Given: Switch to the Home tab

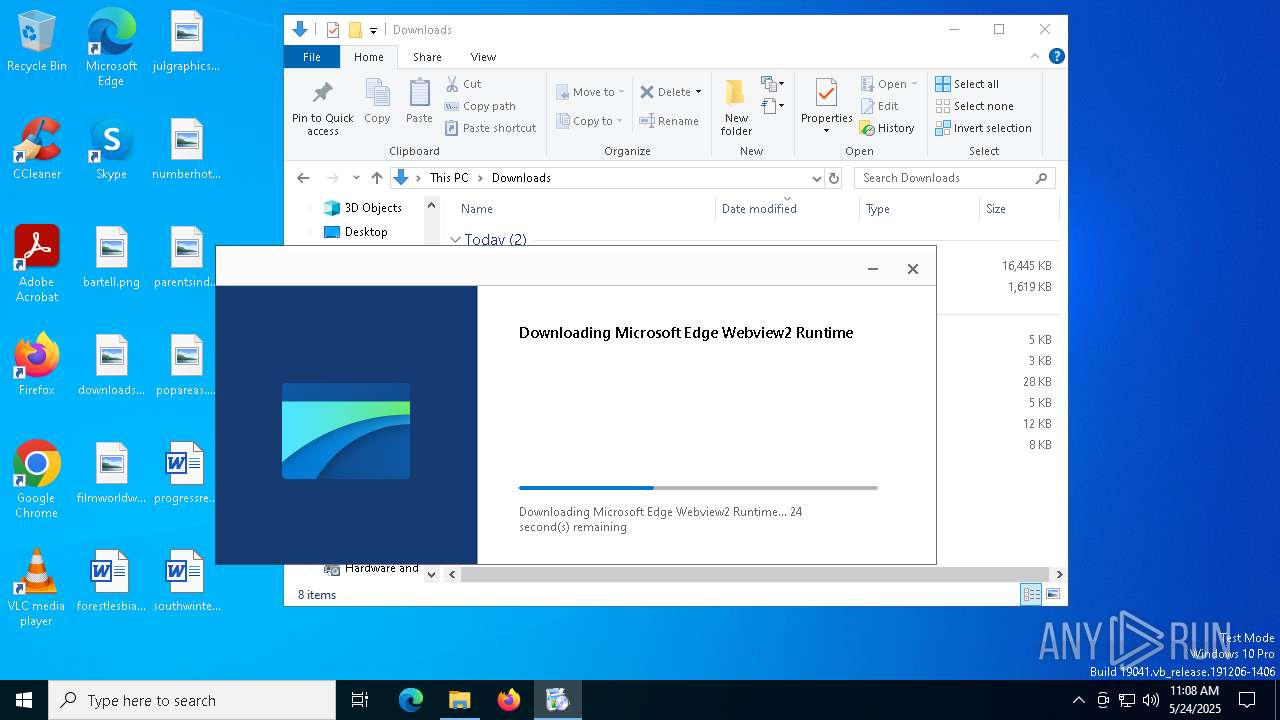Looking at the screenshot, I should click(368, 57).
